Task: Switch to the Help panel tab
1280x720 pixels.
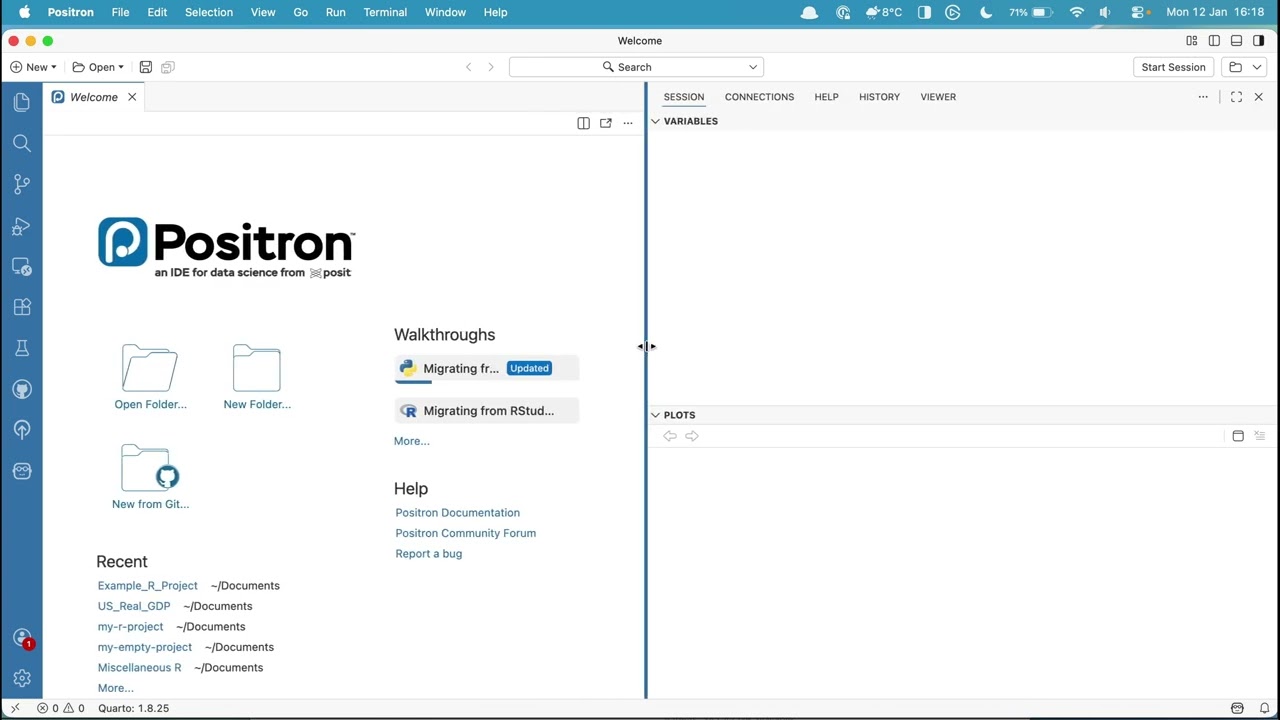Action: [826, 97]
